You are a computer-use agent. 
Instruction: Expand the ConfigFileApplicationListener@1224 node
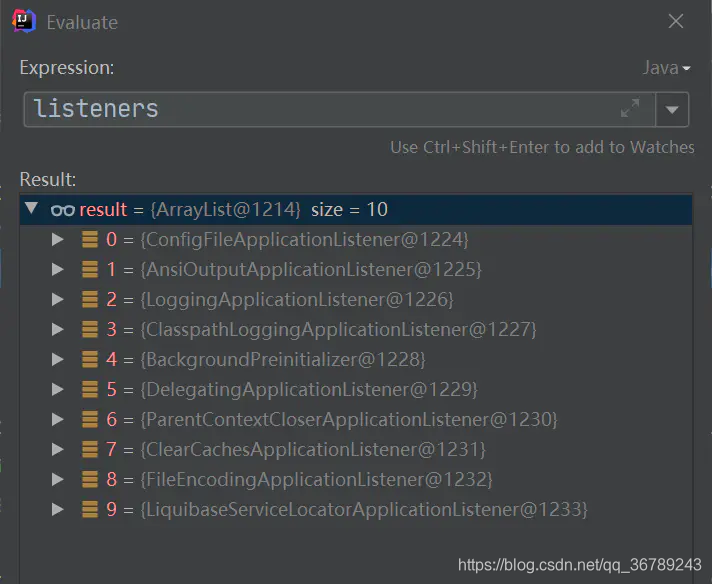click(57, 239)
